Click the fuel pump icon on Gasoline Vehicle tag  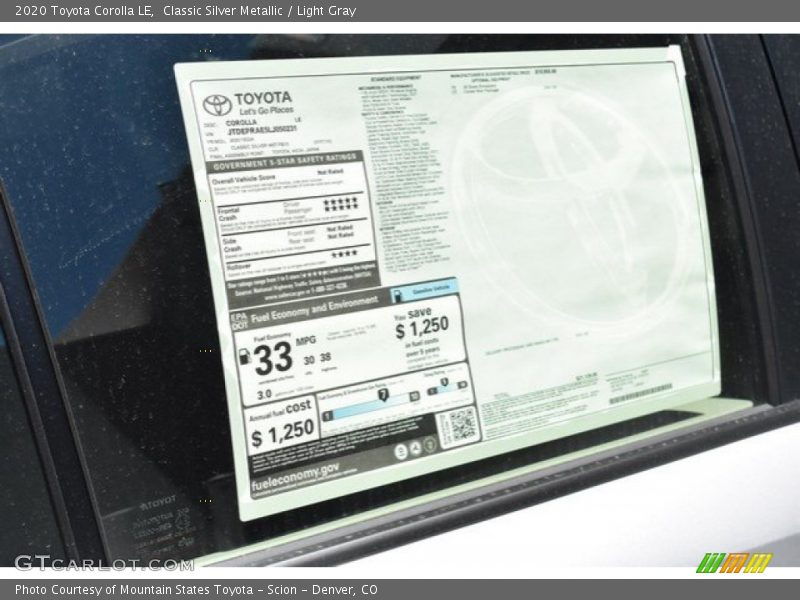[x=398, y=296]
